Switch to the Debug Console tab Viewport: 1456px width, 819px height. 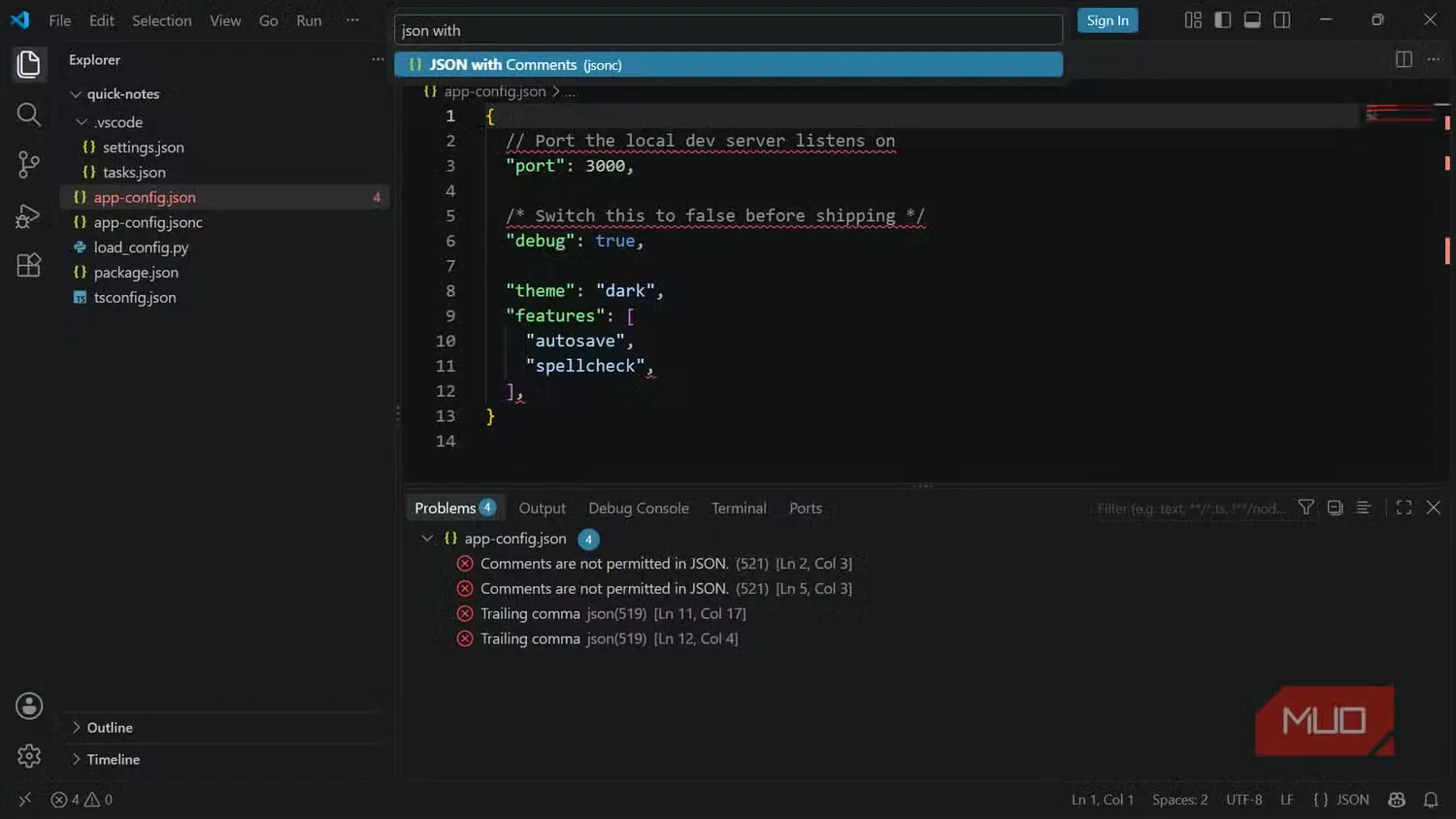click(x=639, y=508)
